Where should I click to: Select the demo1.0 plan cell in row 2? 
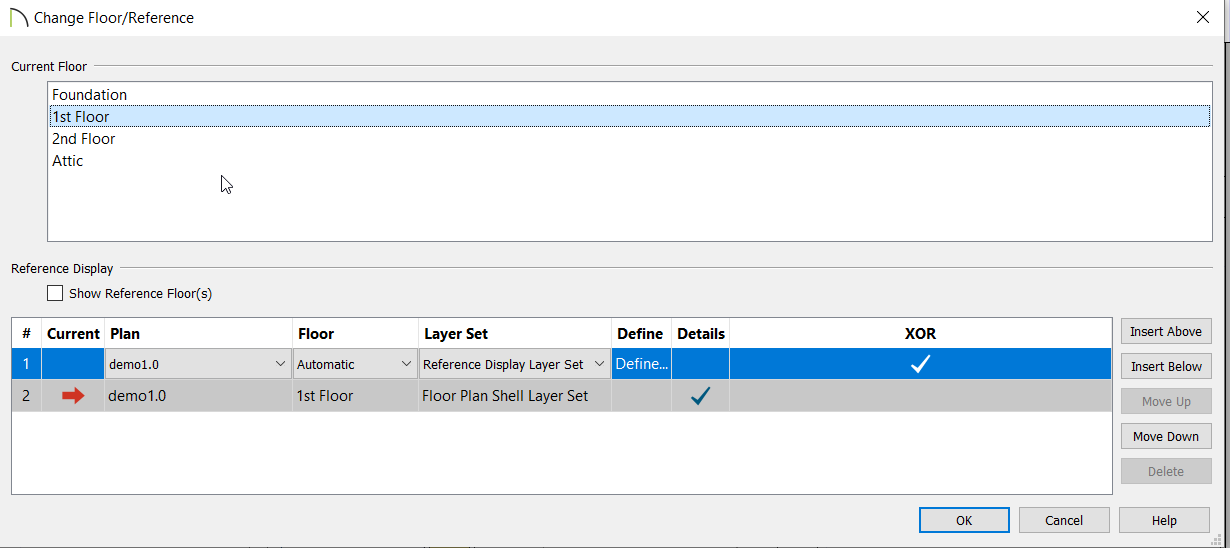[x=198, y=396]
